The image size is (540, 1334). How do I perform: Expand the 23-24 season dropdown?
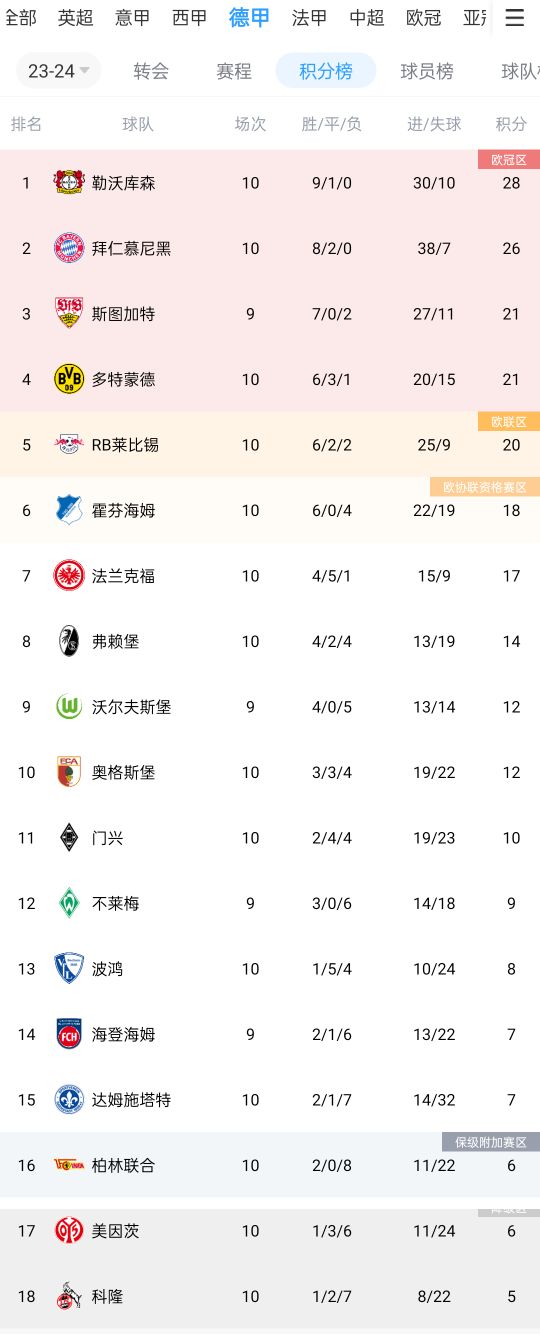coord(59,71)
